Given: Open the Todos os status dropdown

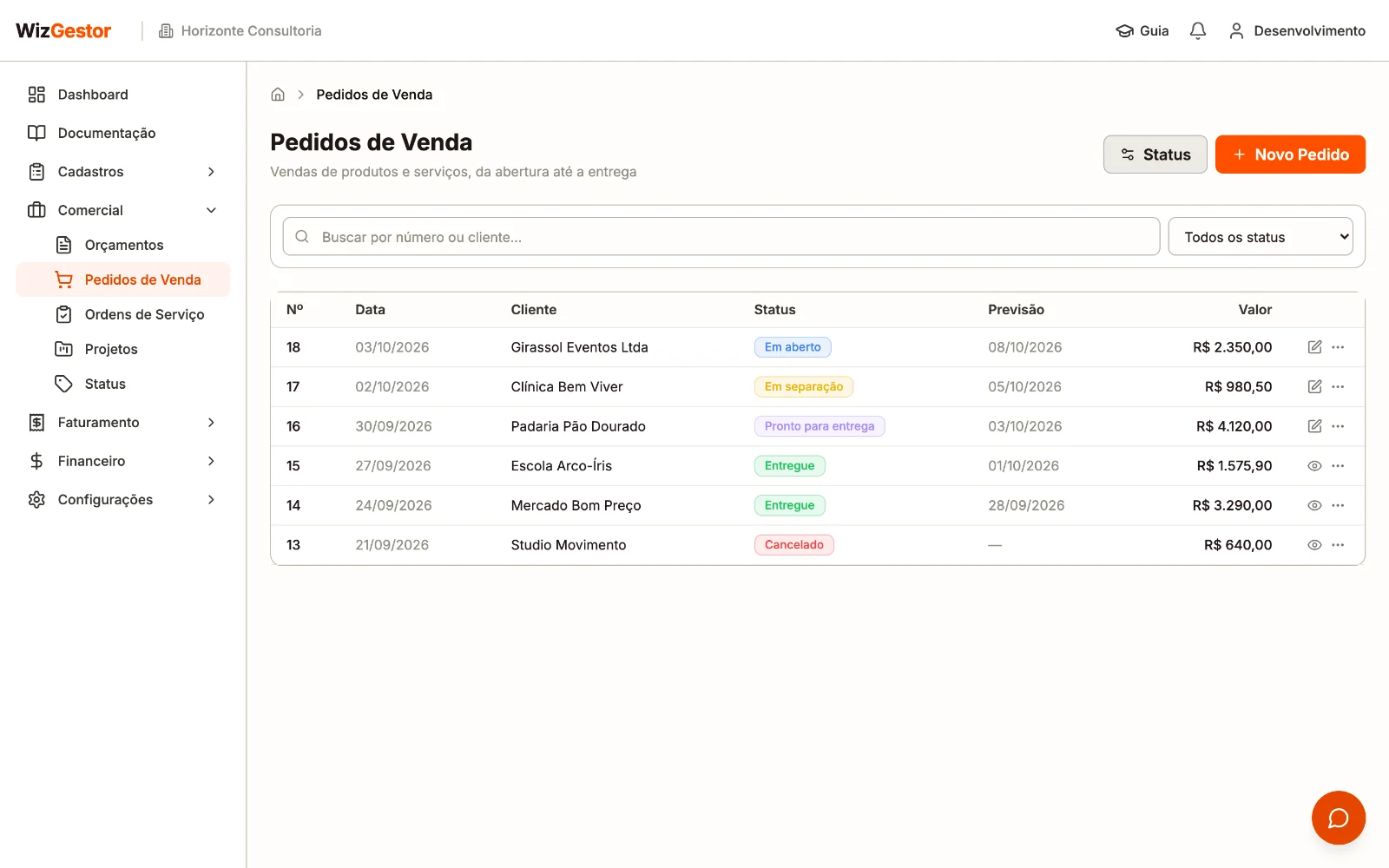Looking at the screenshot, I should coord(1261,237).
